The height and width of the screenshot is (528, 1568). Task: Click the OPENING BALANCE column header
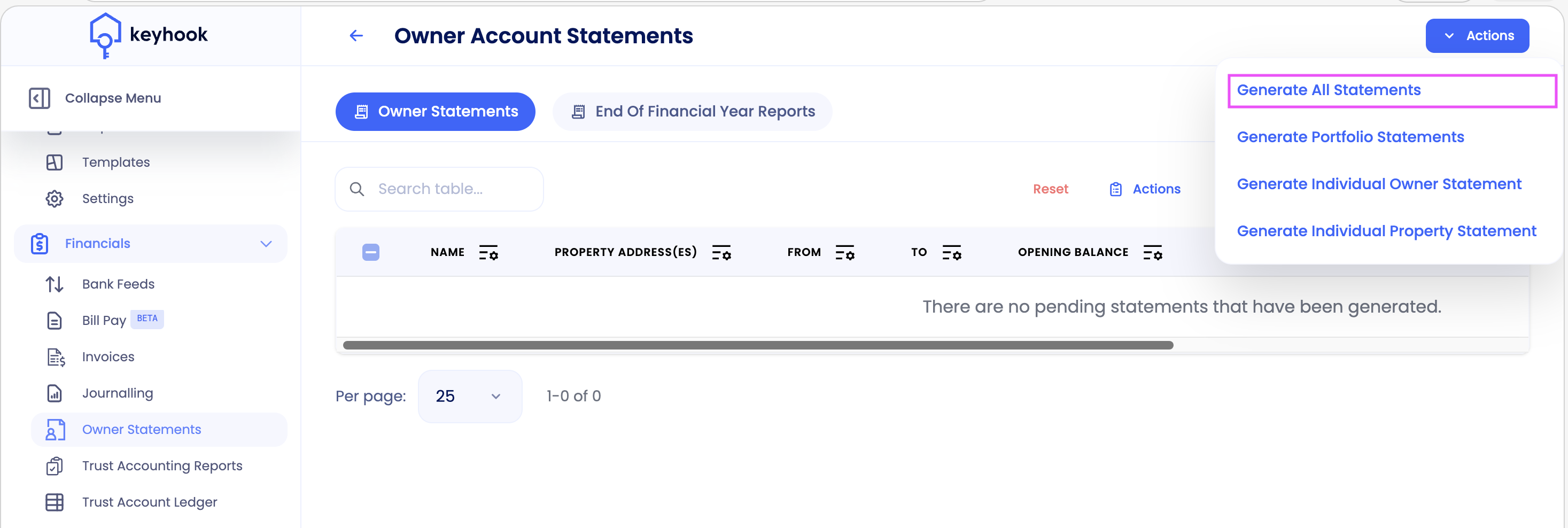pos(1073,252)
